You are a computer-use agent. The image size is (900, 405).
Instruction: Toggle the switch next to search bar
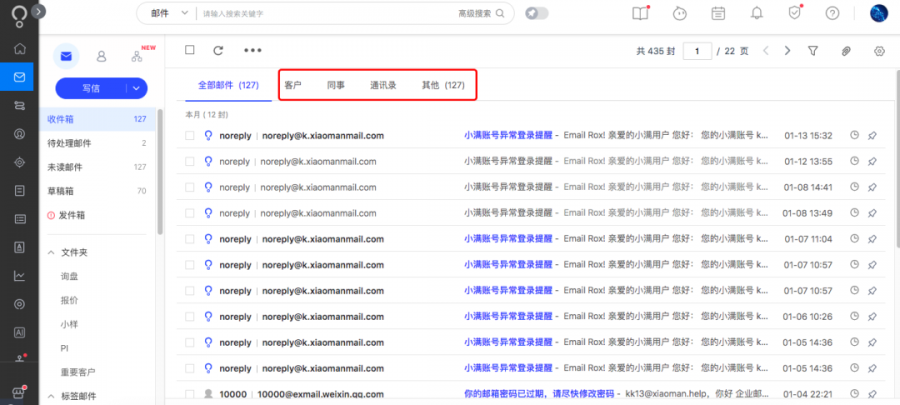point(537,13)
